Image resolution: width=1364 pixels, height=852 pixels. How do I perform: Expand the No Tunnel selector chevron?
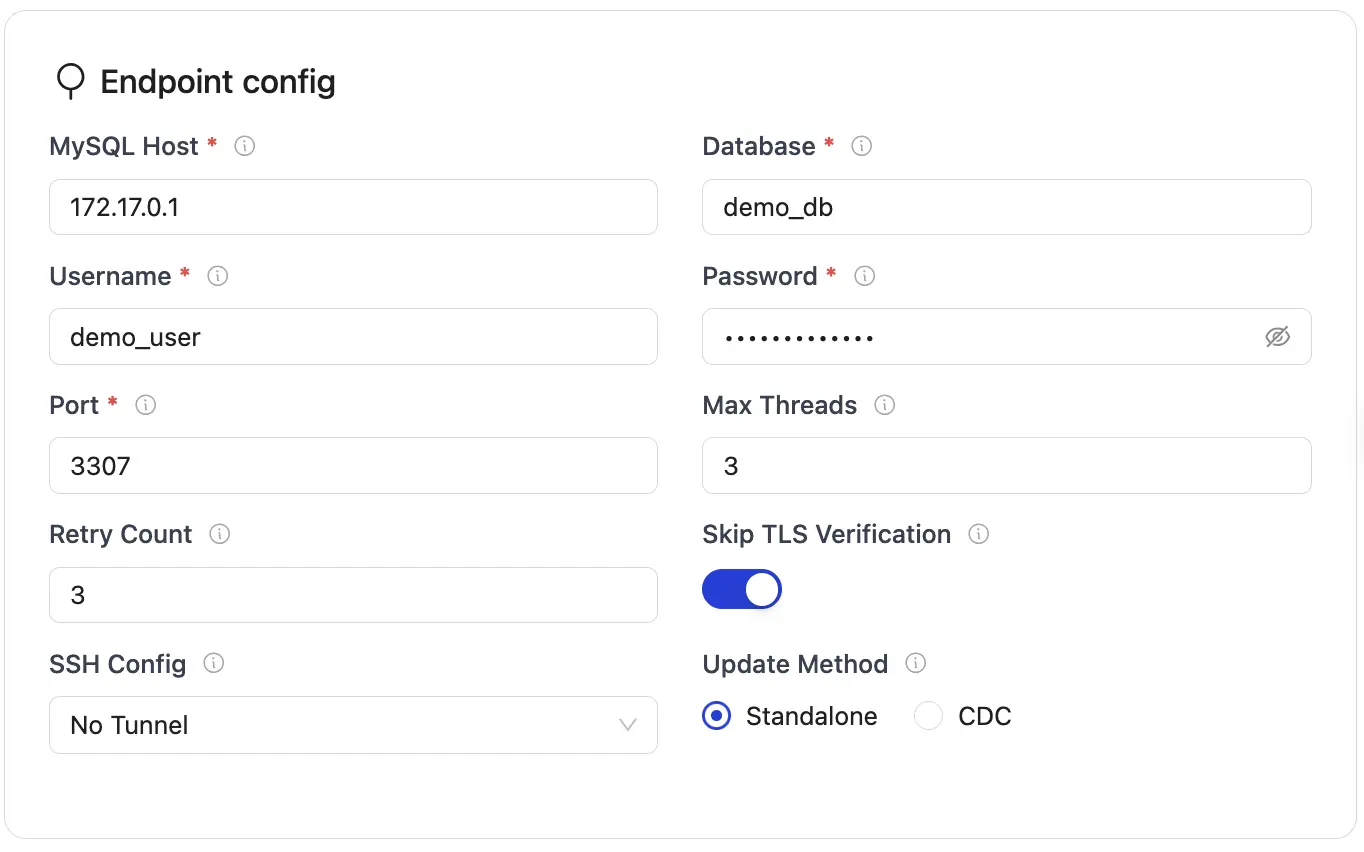628,725
